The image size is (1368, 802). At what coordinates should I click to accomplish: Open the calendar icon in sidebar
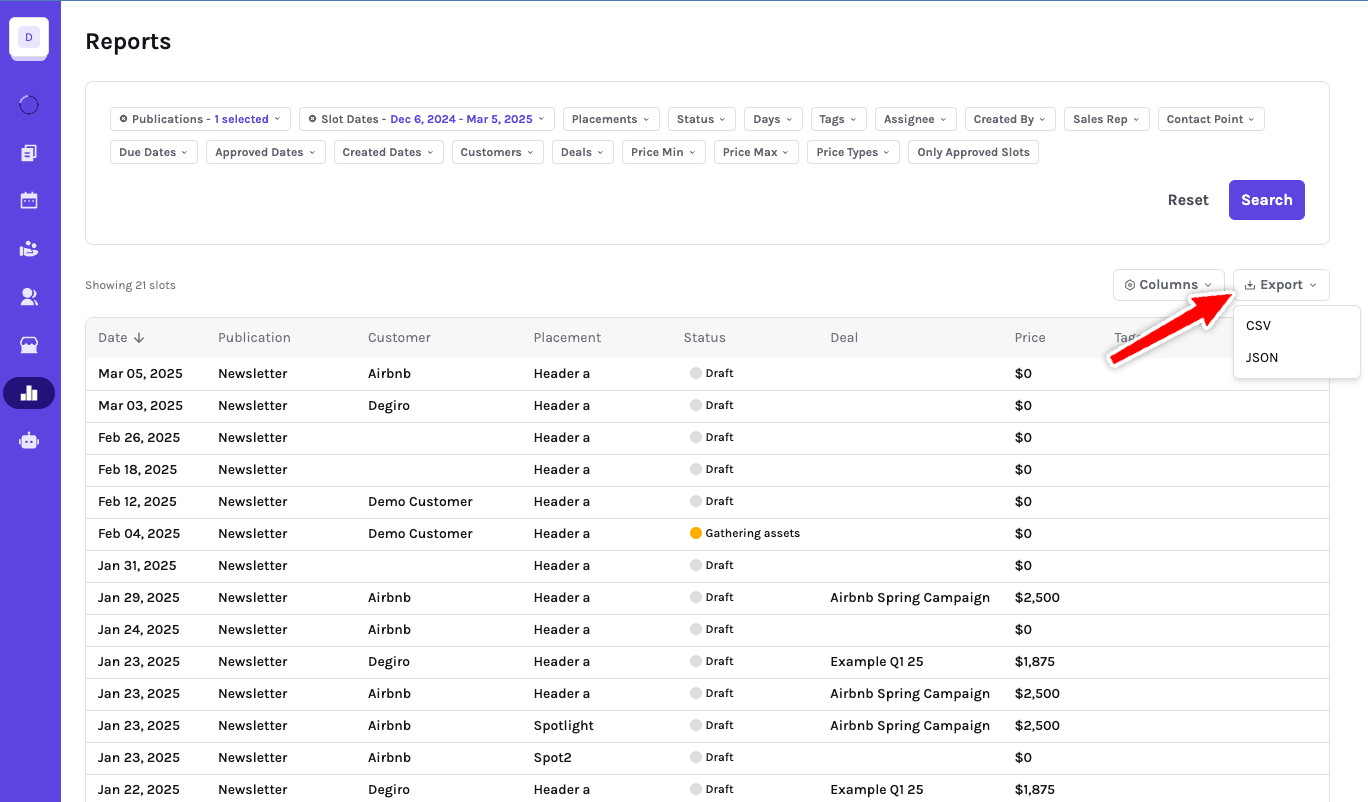29,201
